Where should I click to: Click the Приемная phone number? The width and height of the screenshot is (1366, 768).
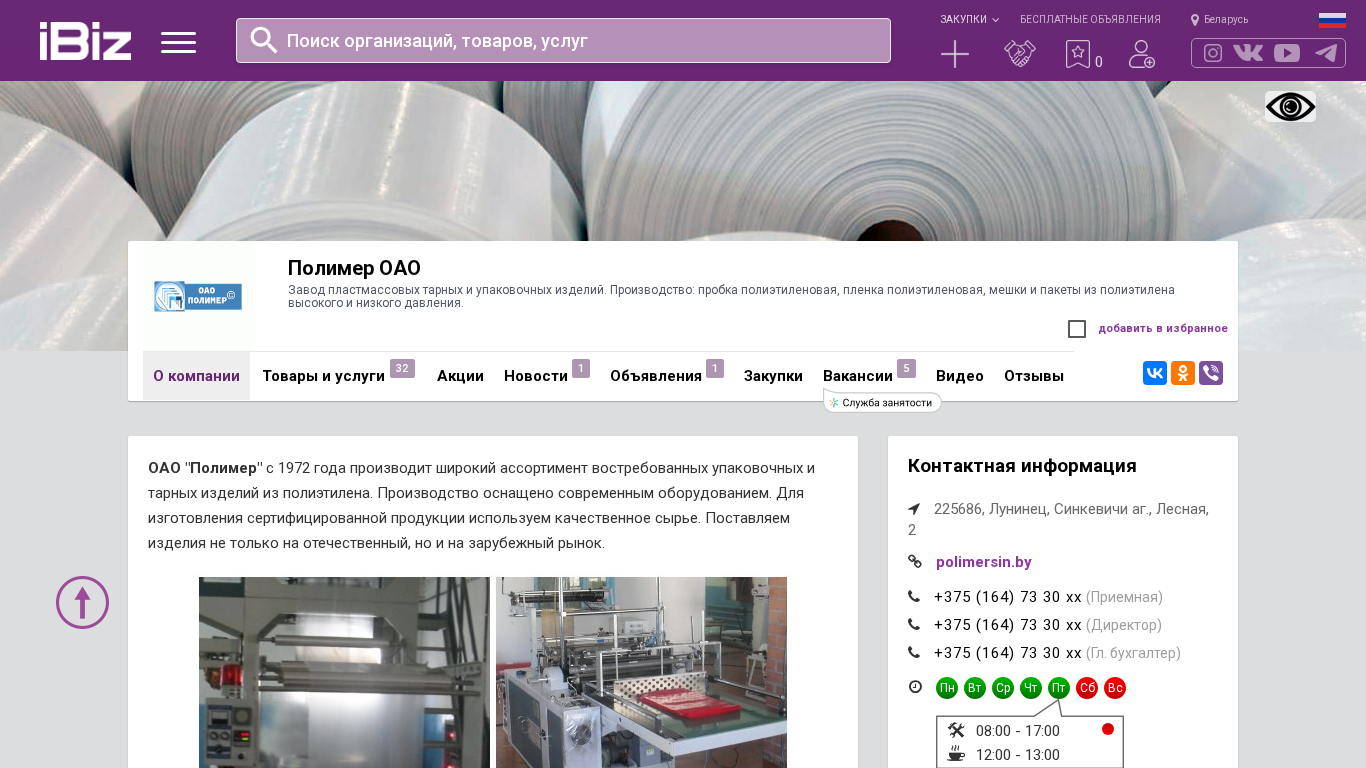click(x=1008, y=597)
